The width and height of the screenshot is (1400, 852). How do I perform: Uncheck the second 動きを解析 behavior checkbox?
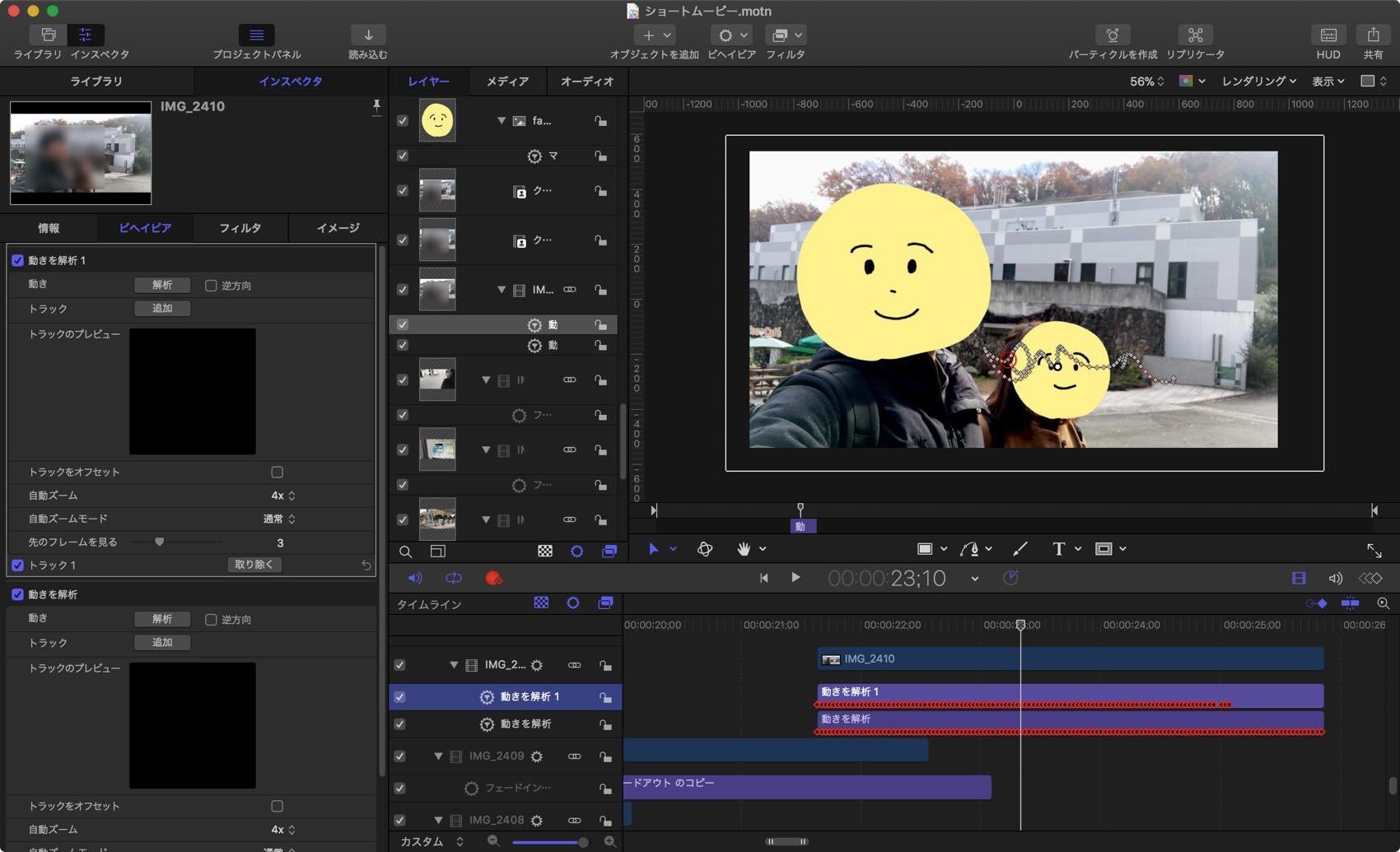(x=17, y=594)
